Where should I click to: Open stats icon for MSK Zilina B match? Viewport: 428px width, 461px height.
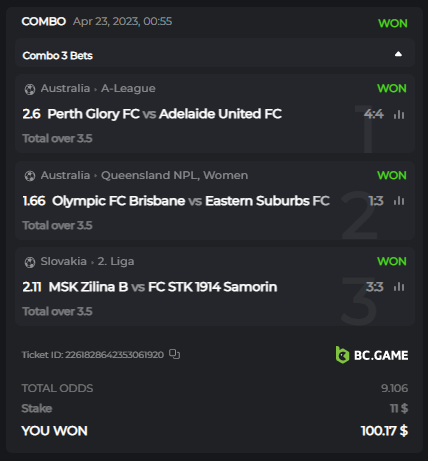pos(399,287)
